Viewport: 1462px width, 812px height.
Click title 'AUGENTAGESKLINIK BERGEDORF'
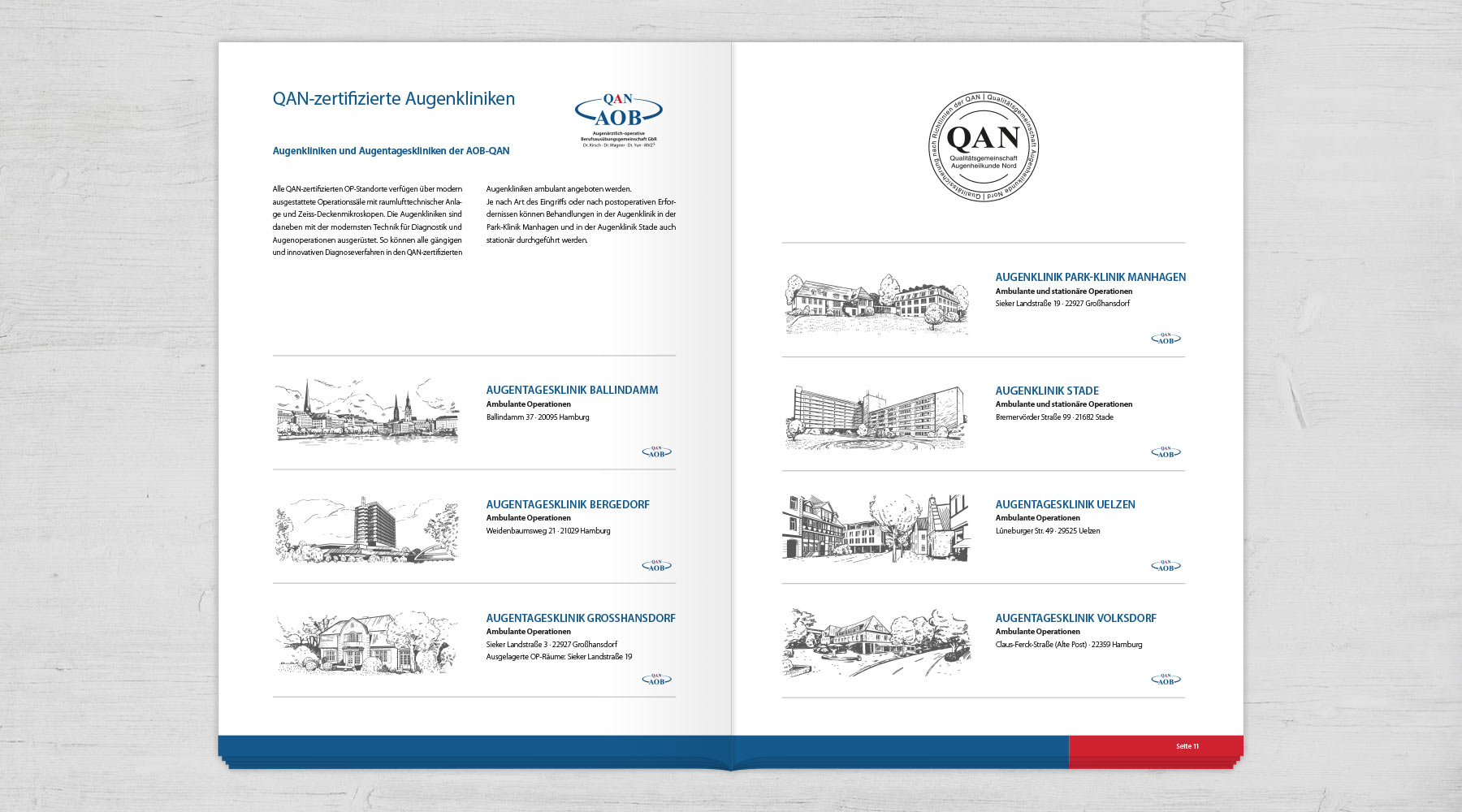568,504
